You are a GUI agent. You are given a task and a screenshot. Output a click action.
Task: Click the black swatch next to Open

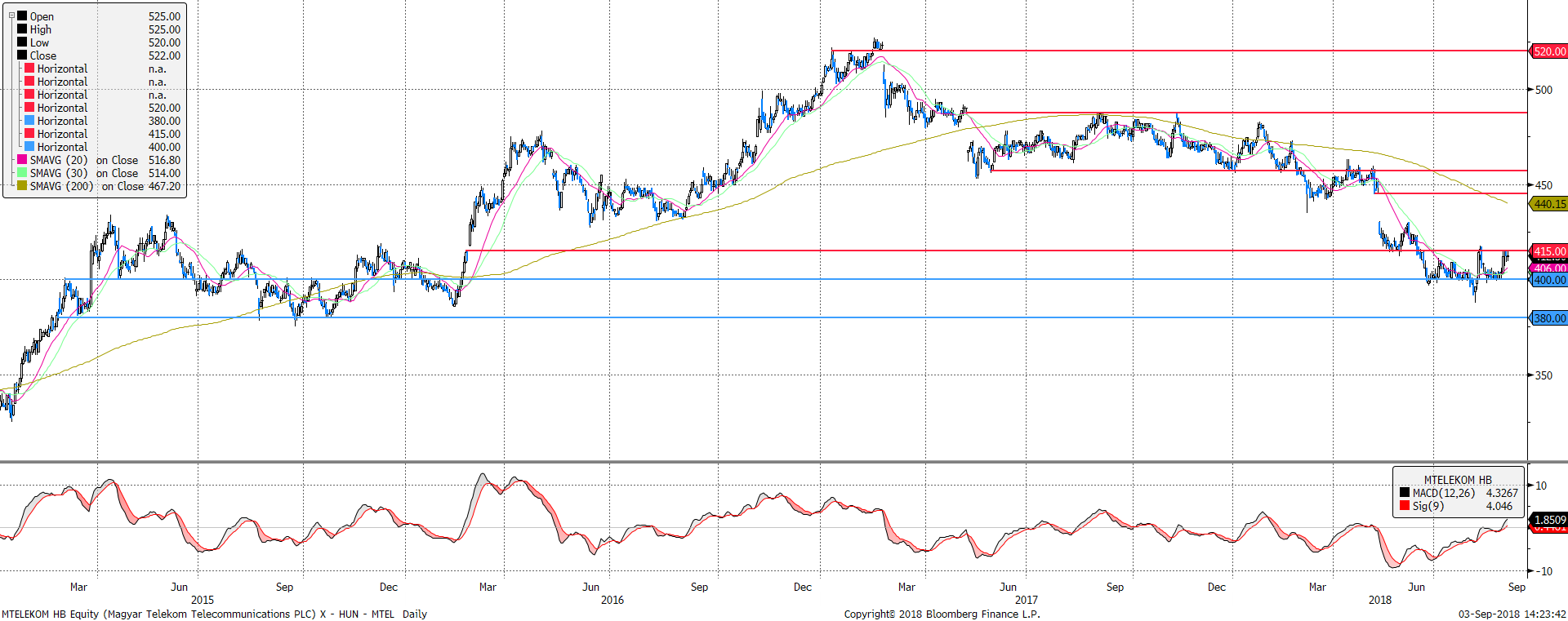[x=22, y=16]
